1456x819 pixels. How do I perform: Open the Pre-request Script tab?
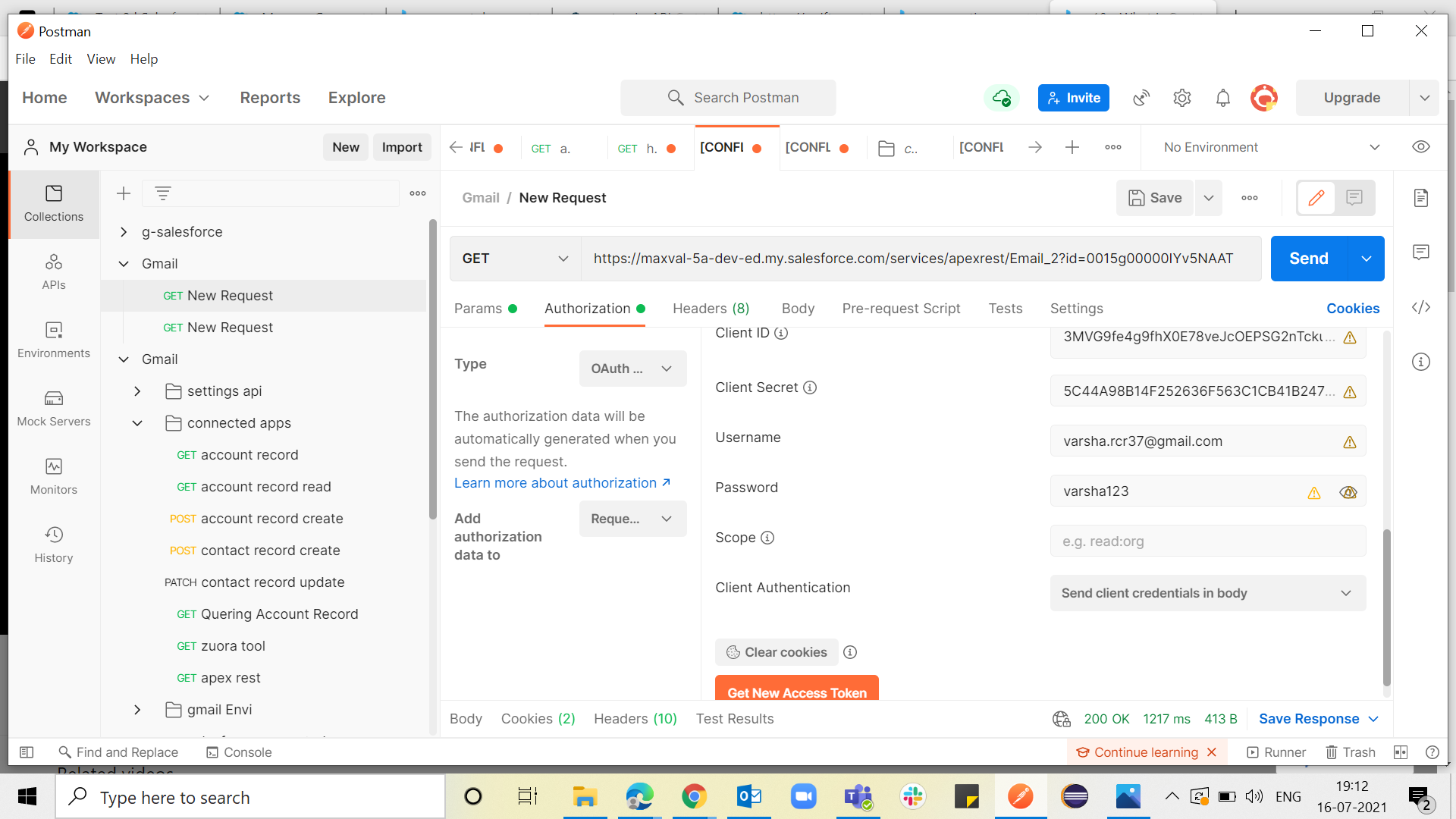click(901, 309)
